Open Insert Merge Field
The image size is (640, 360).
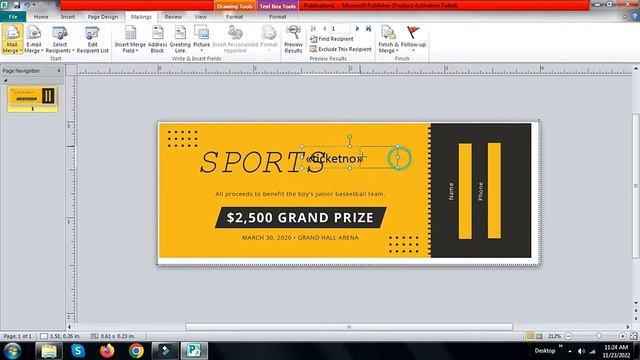pos(130,39)
